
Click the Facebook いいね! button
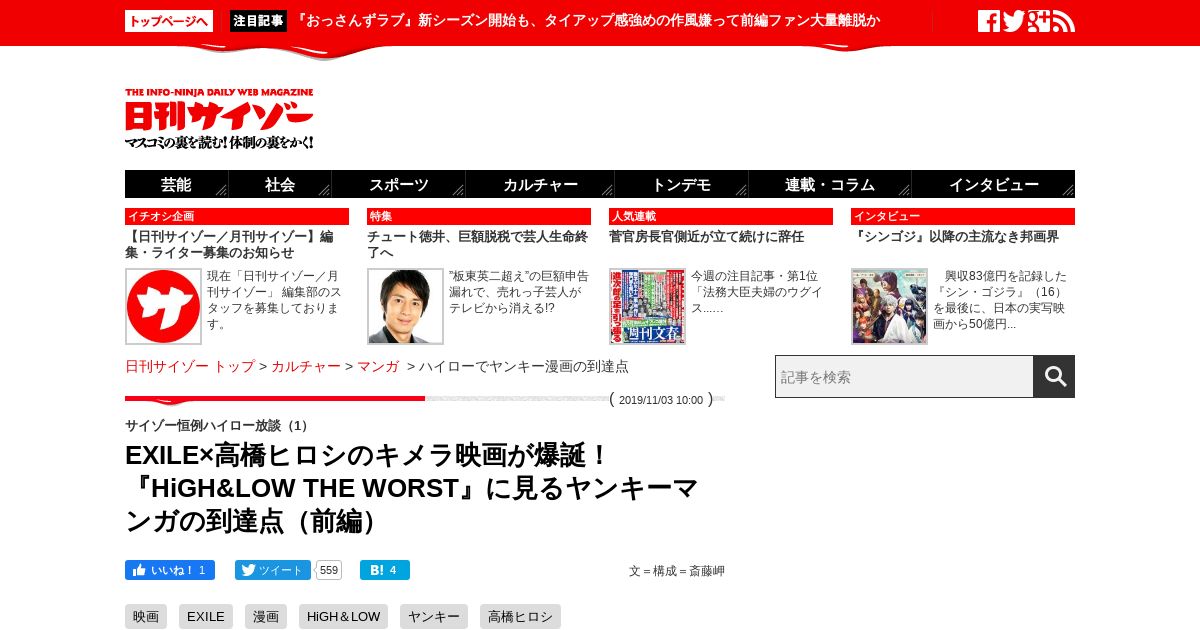[170, 570]
